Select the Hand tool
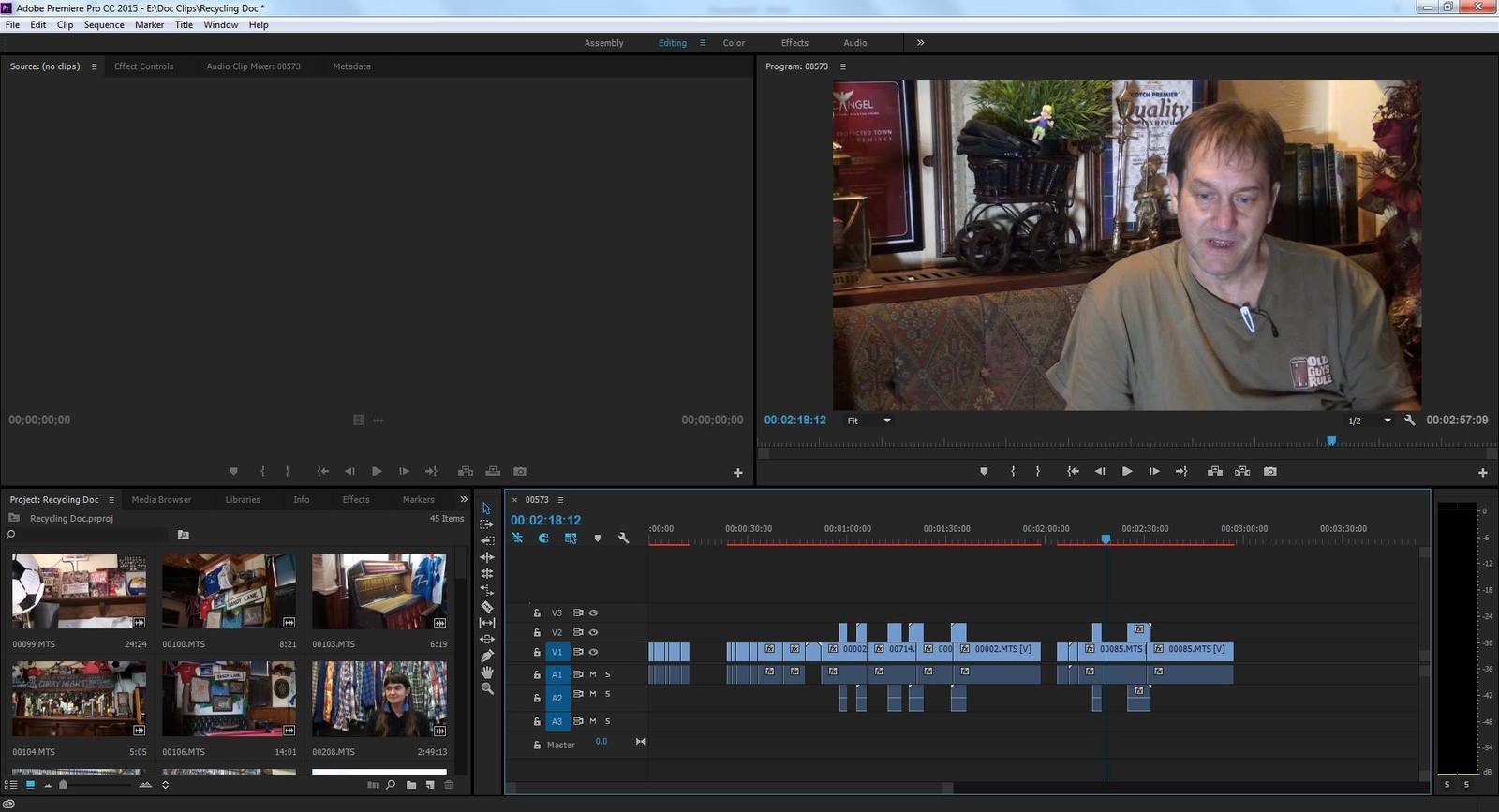 point(487,672)
